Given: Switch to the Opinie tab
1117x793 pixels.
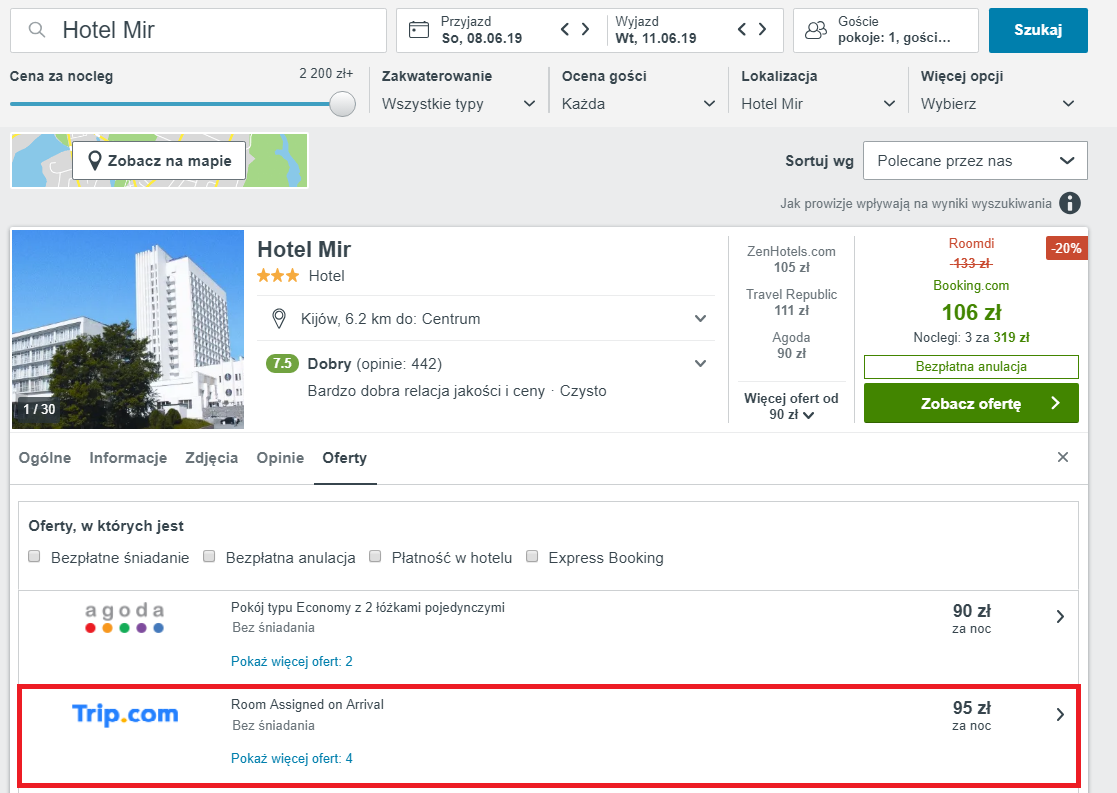Looking at the screenshot, I should tap(280, 457).
